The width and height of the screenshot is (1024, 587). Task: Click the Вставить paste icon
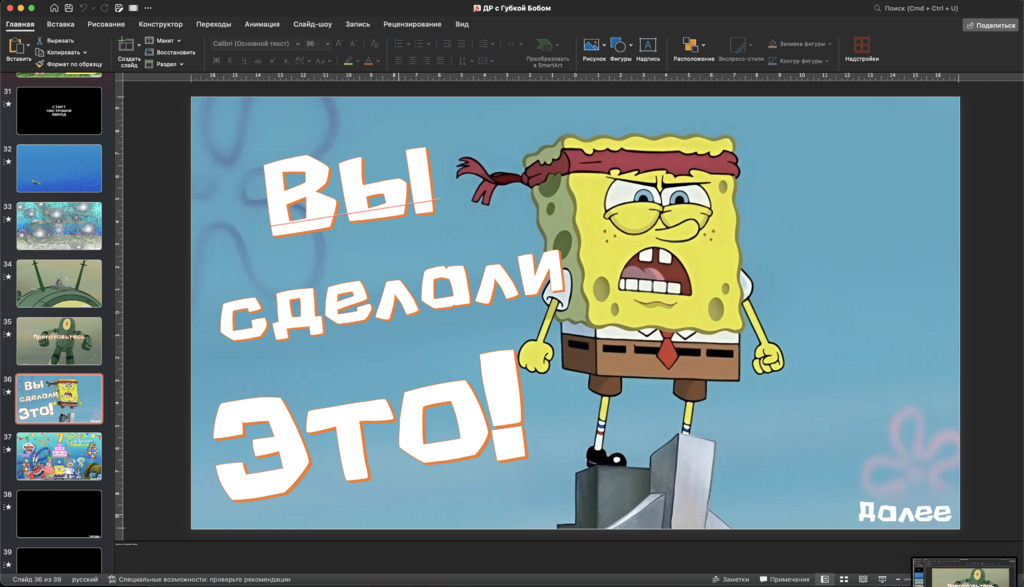16,46
